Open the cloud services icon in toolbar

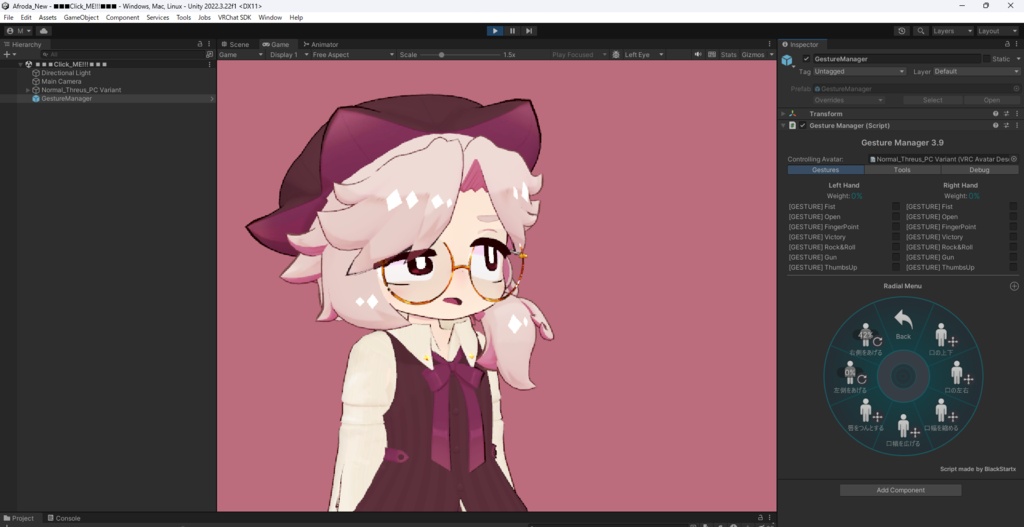click(x=44, y=31)
